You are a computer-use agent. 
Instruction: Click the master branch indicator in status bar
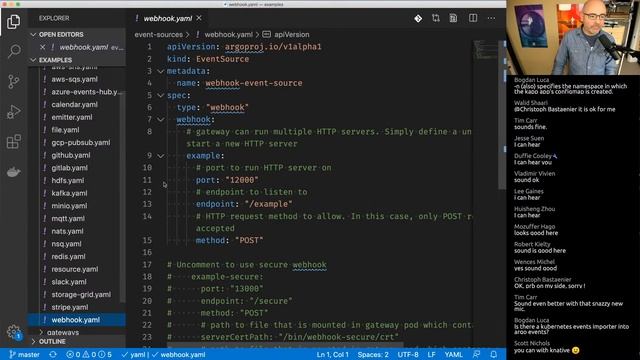[x=24, y=354]
